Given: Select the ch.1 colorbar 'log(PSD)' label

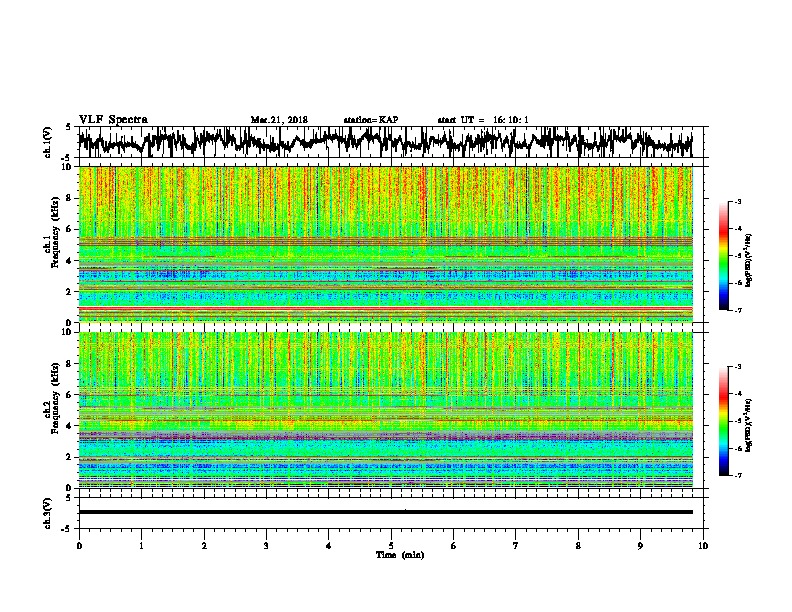Looking at the screenshot, I should (748, 260).
